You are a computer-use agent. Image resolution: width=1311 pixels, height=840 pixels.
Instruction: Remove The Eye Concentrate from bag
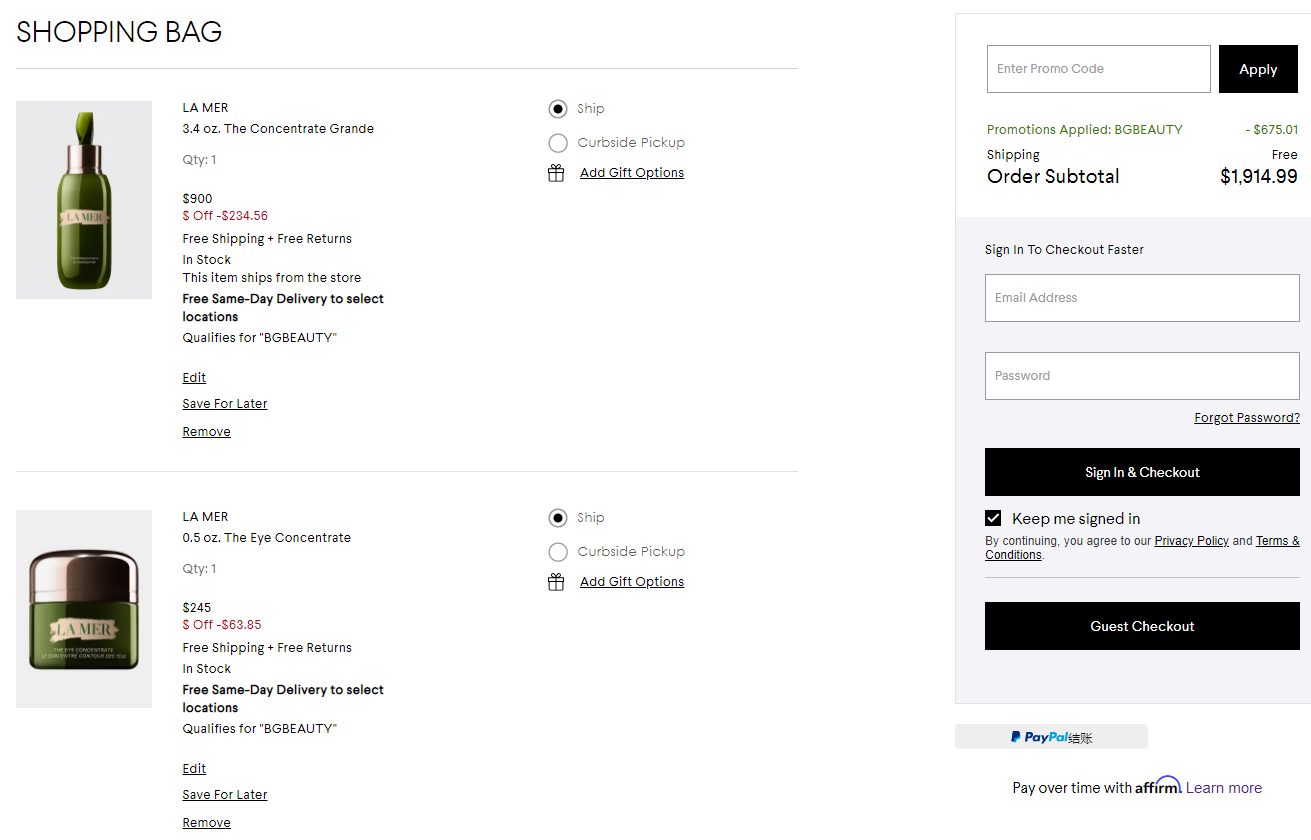tap(206, 823)
